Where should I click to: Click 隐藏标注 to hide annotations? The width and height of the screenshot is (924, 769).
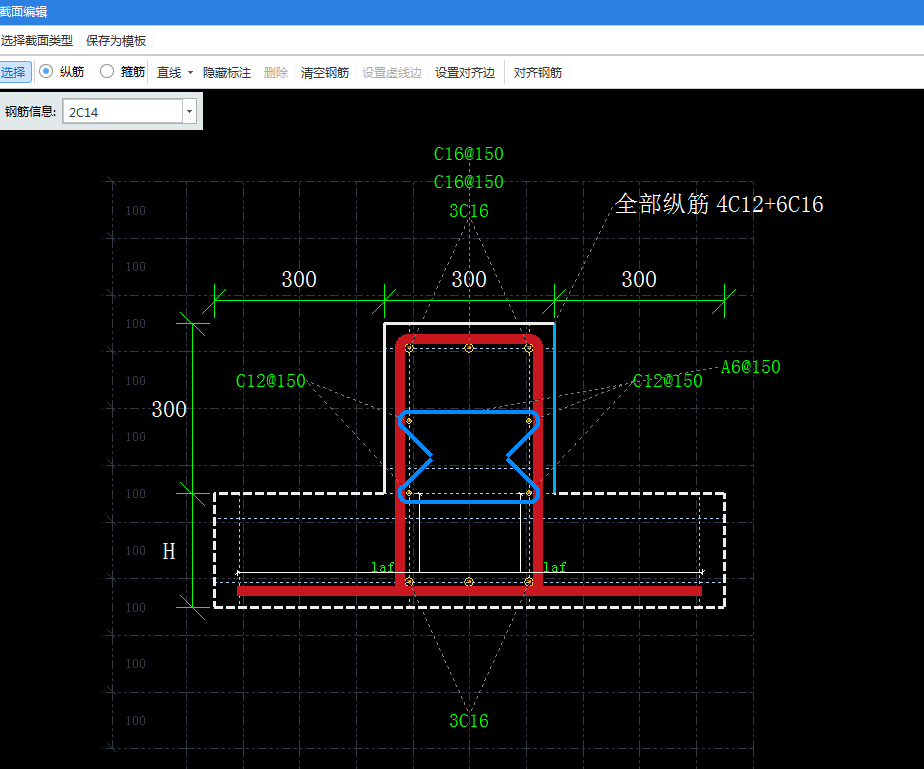point(227,72)
